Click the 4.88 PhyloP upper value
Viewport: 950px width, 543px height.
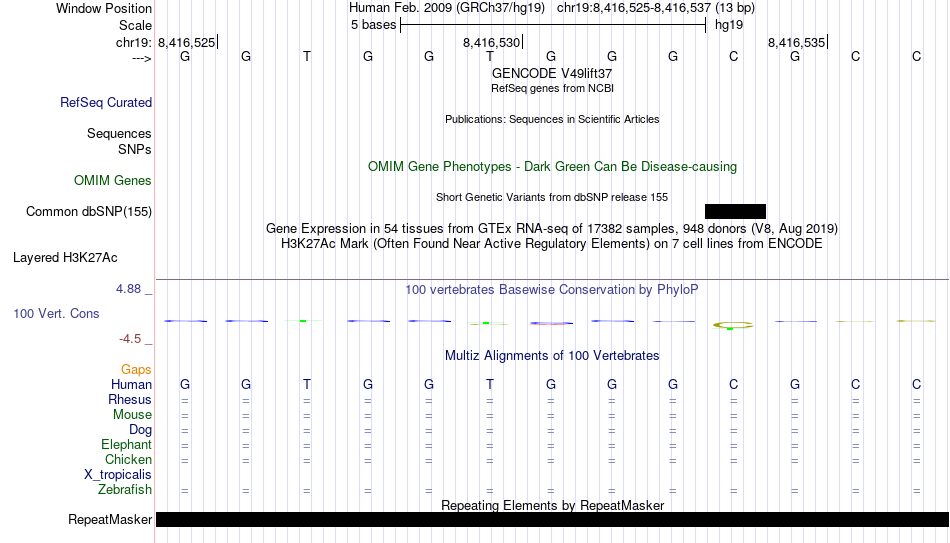coord(129,289)
